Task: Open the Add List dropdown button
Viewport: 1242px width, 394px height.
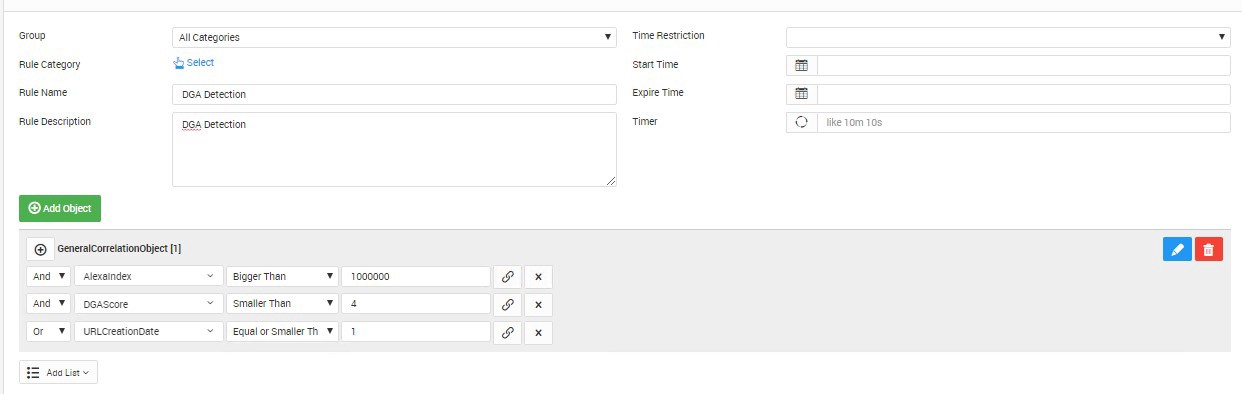Action: click(x=58, y=372)
